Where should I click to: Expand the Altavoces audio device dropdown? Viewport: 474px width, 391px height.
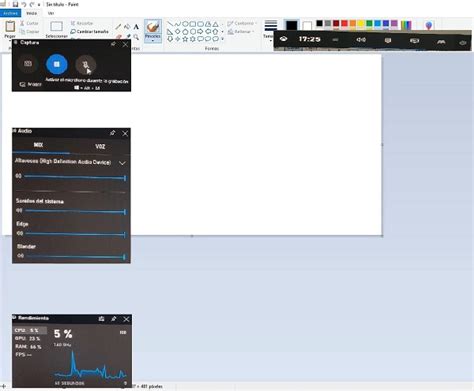tap(122, 163)
